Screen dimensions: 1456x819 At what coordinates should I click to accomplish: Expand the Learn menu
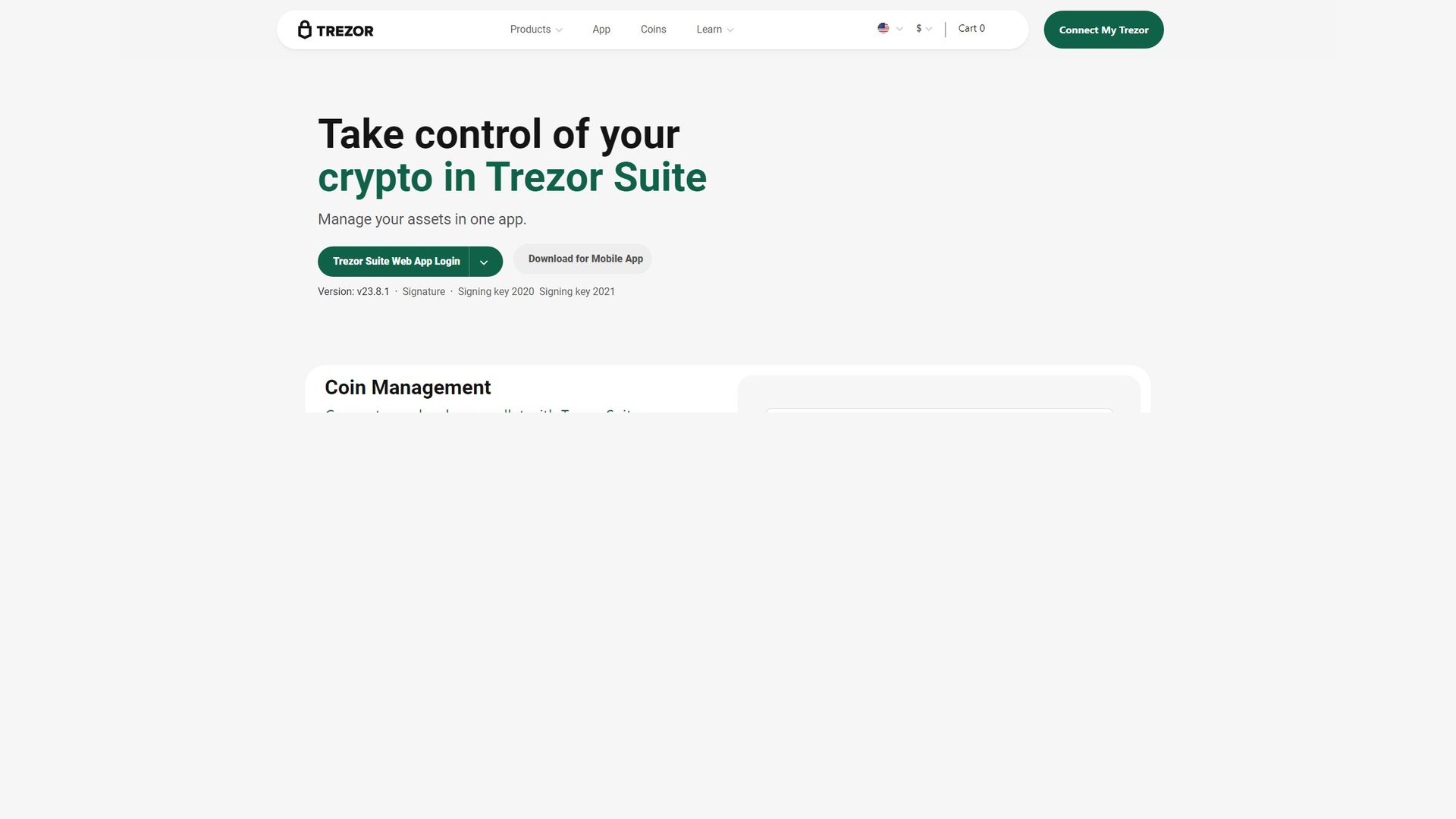click(715, 30)
